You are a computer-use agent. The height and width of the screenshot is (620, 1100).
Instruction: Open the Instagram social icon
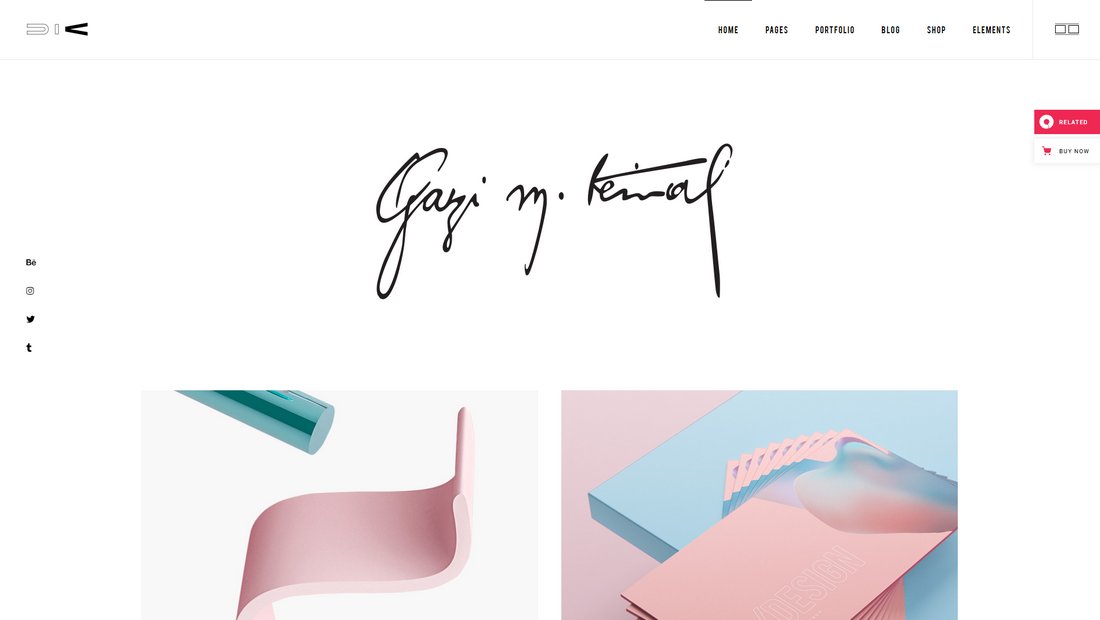30,291
